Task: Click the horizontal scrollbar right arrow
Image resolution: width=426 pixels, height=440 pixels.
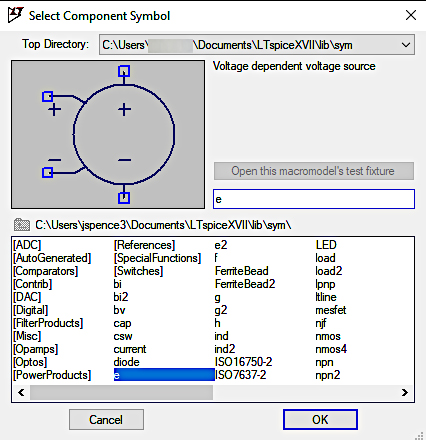Action: [405, 392]
